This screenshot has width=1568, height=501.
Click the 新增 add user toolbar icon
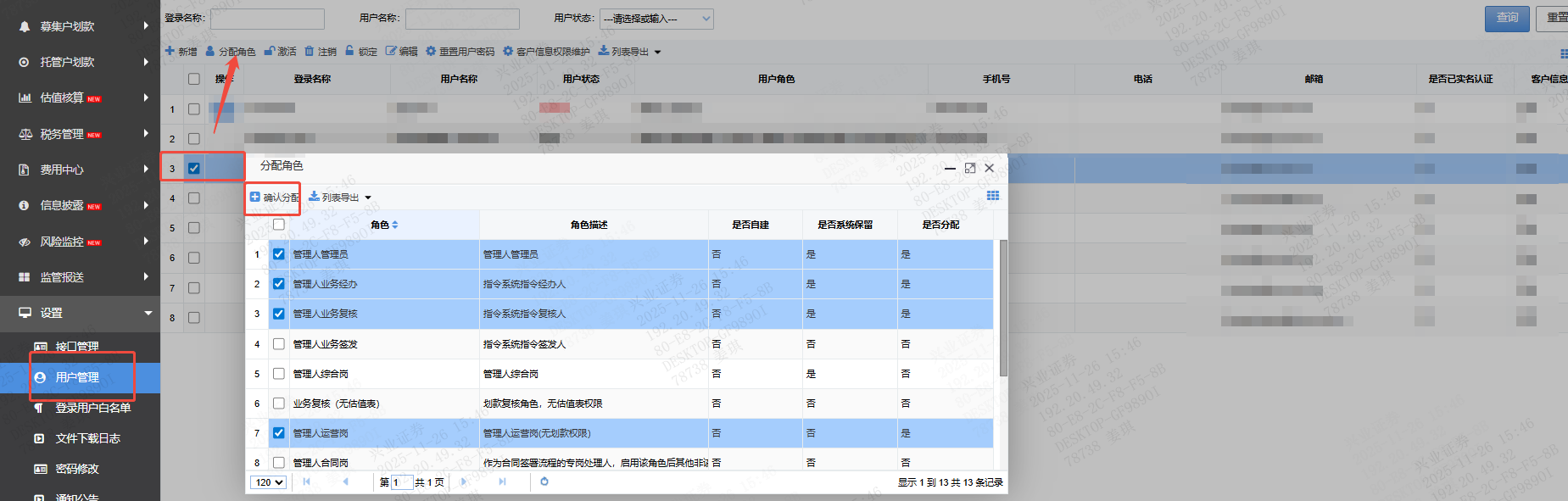click(170, 52)
